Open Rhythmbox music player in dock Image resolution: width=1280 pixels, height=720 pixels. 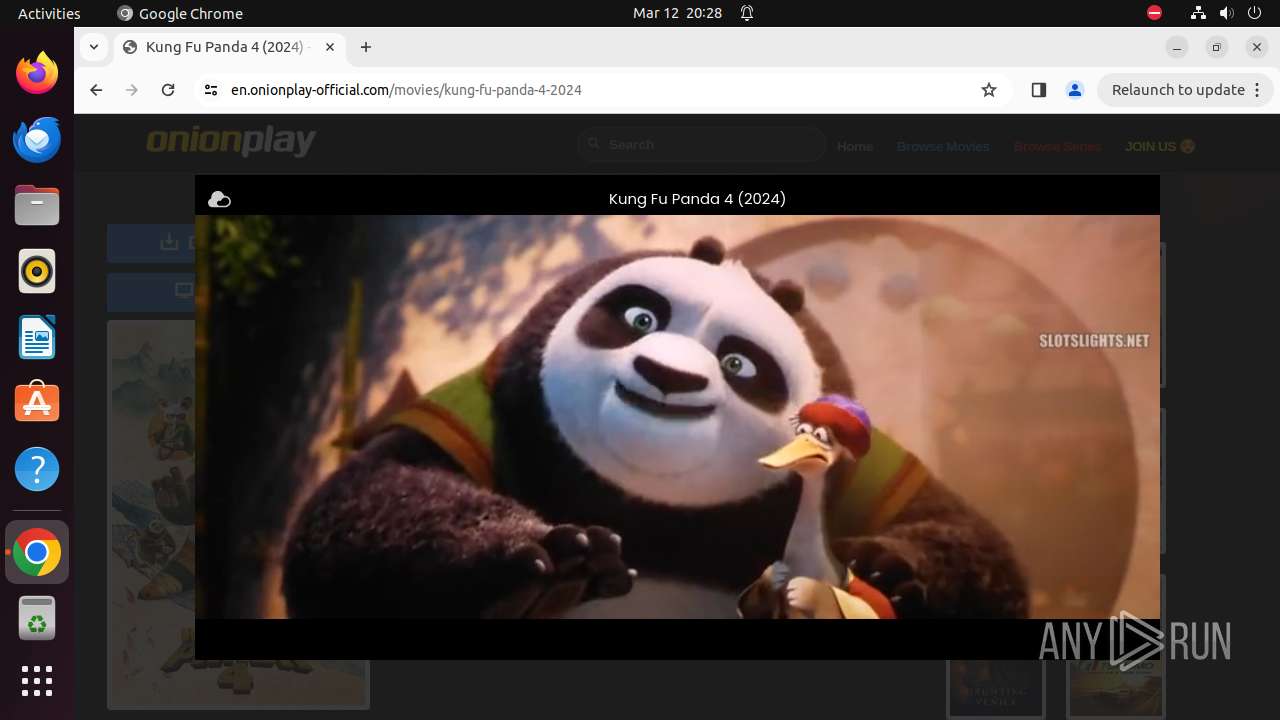coord(37,271)
